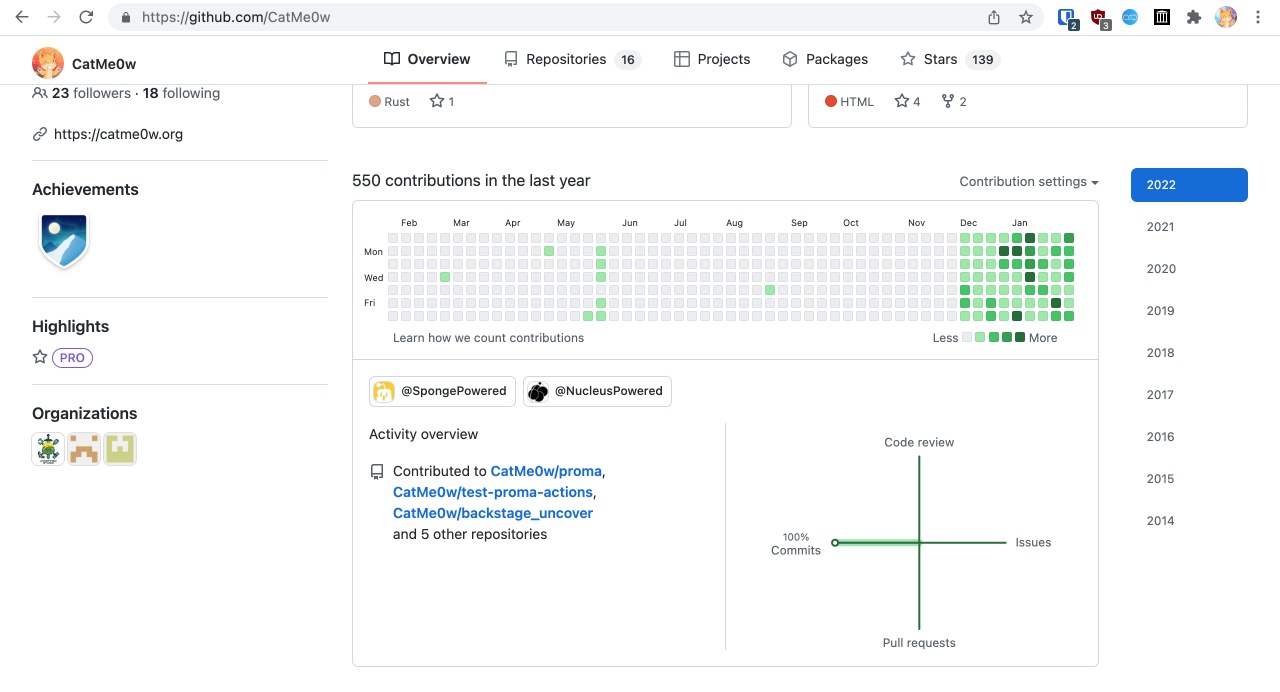Click the fork count icon on HTML repo
The height and width of the screenshot is (692, 1280).
point(948,101)
